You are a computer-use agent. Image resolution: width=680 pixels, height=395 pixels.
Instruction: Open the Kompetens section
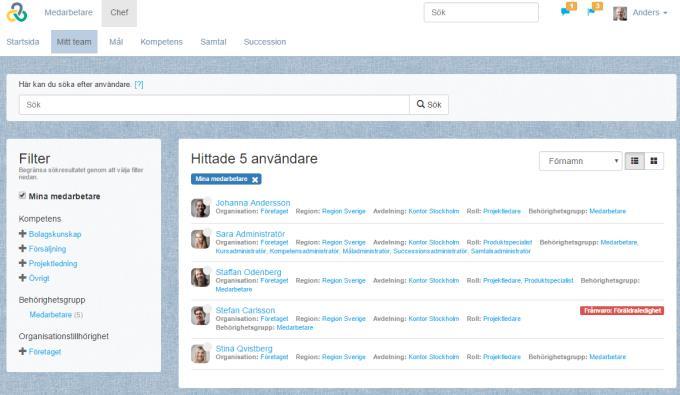click(x=161, y=42)
